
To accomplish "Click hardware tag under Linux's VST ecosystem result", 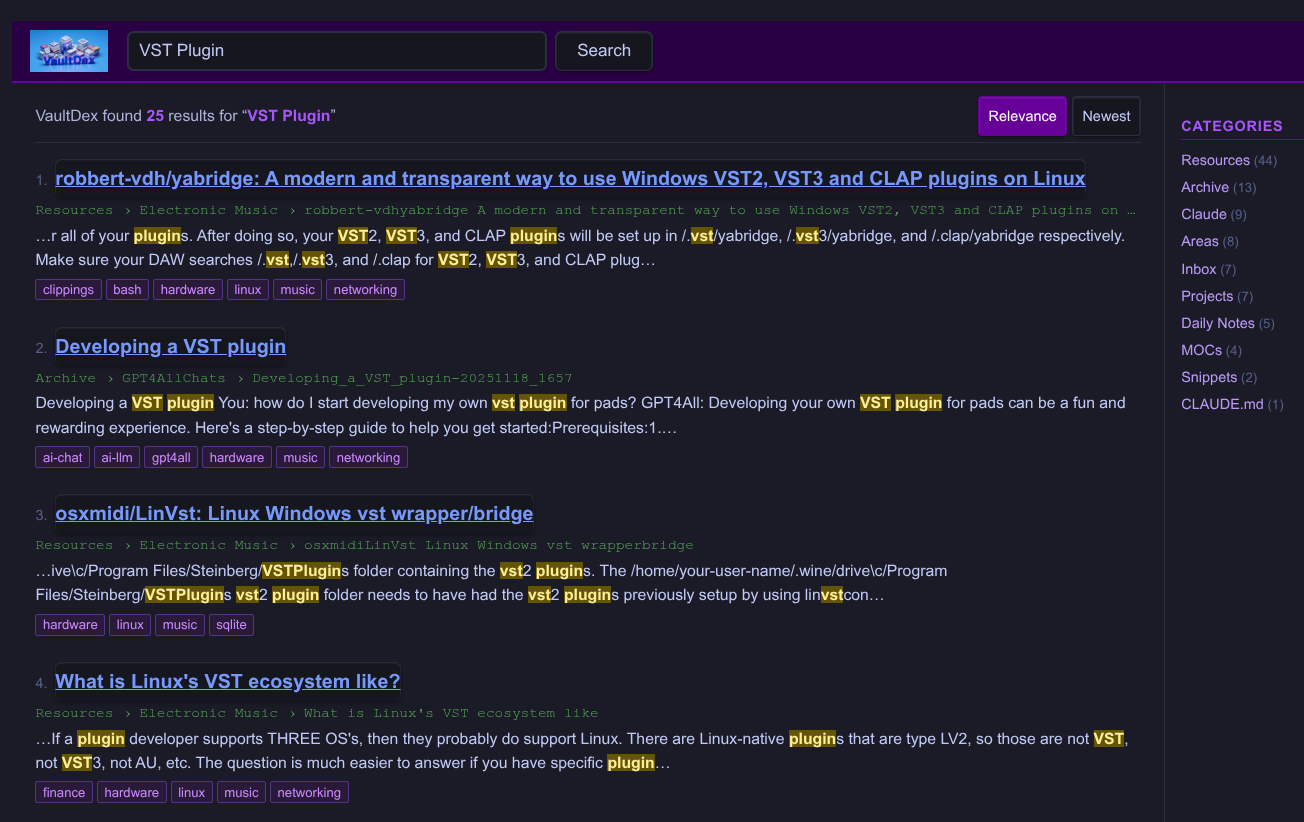I will [132, 793].
